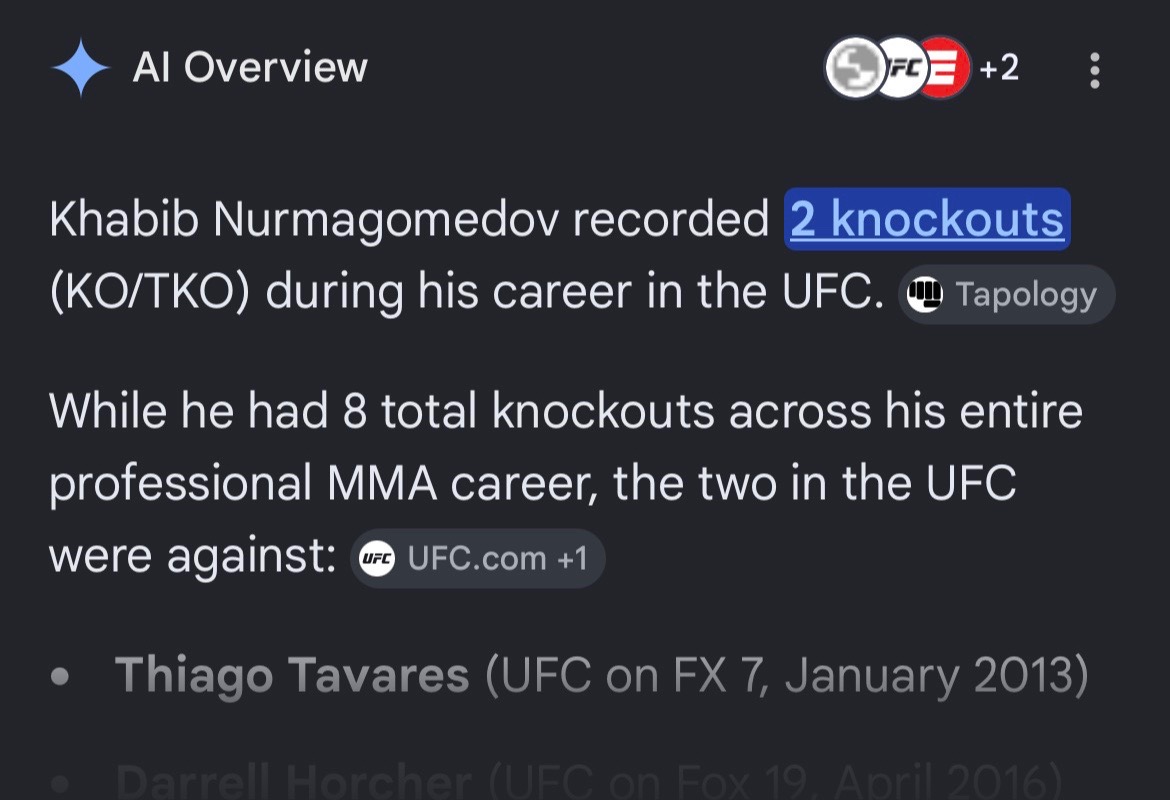Expand the +2 additional sources indicator
The width and height of the screenshot is (1170, 800).
click(999, 68)
